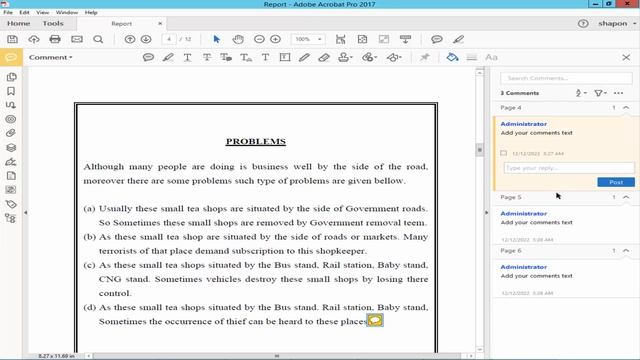Choose the Pencil drawing tool

coord(304,58)
